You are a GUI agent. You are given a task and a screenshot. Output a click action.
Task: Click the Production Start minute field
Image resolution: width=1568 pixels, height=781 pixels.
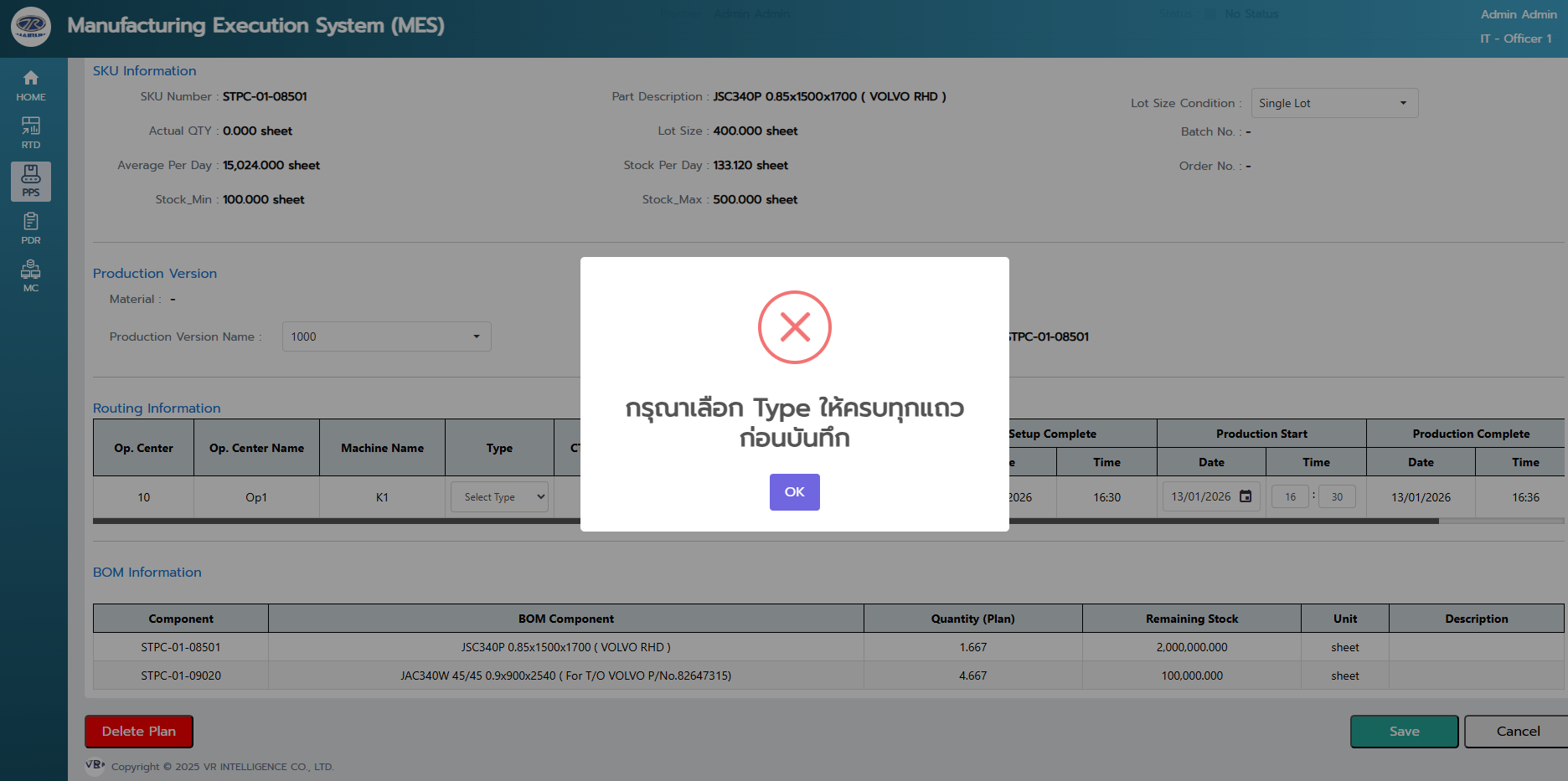coord(1337,497)
